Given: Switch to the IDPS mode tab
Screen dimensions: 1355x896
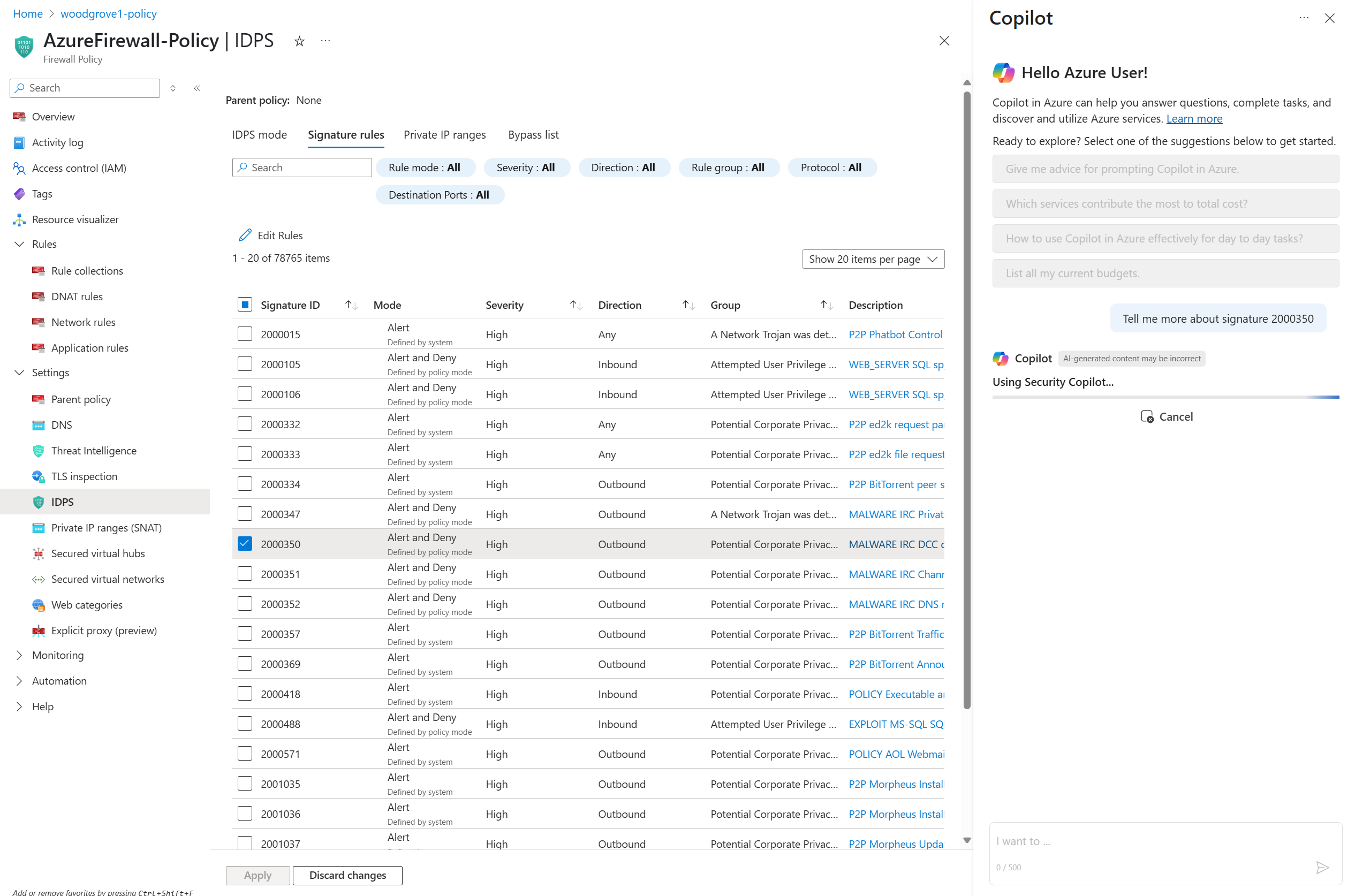Looking at the screenshot, I should (259, 135).
